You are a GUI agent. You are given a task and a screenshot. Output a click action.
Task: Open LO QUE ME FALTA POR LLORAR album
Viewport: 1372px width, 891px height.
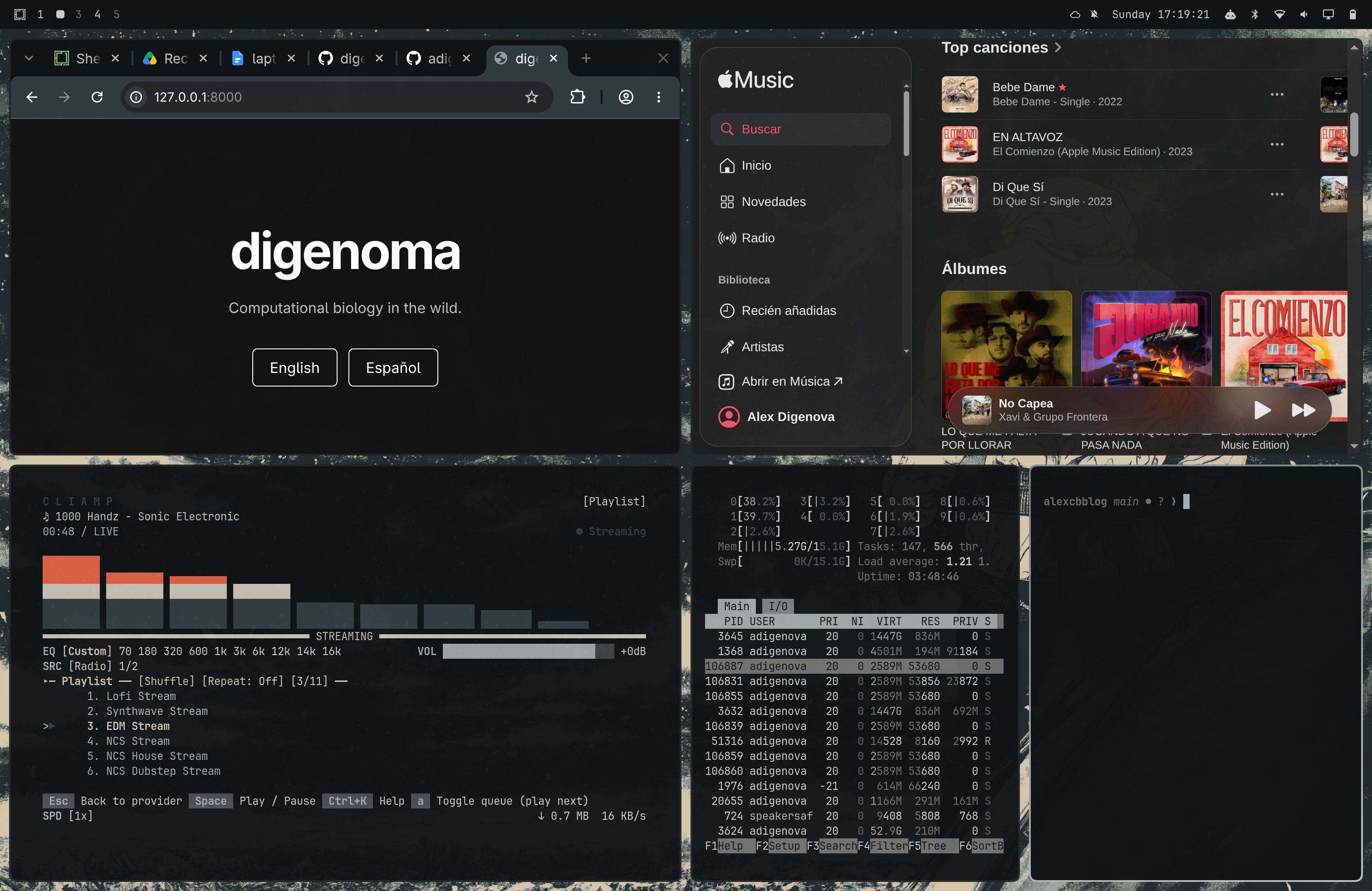pos(1006,340)
